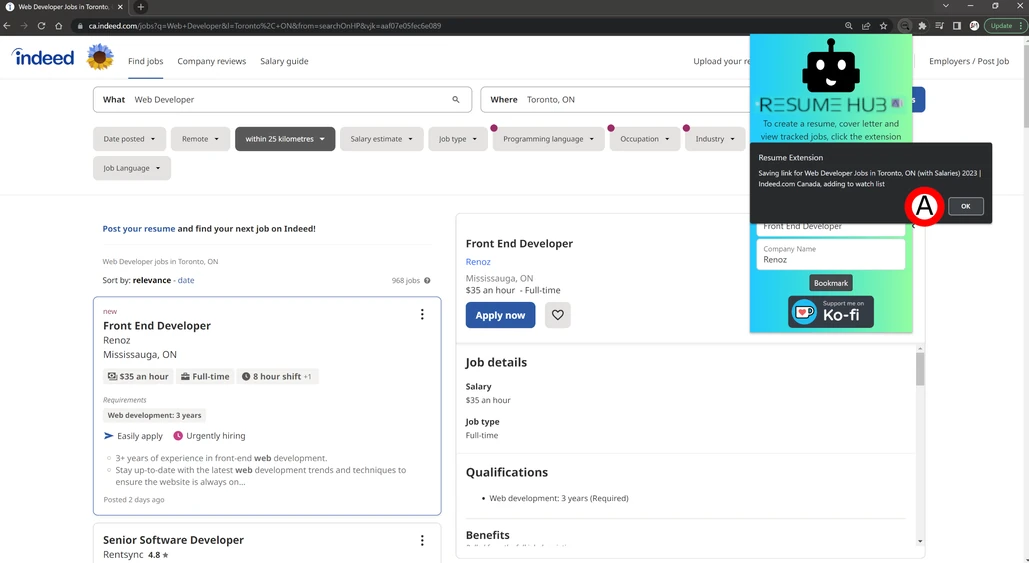The image size is (1029, 563).
Task: Click the Company Name field in Resume Hub
Action: coord(831,255)
